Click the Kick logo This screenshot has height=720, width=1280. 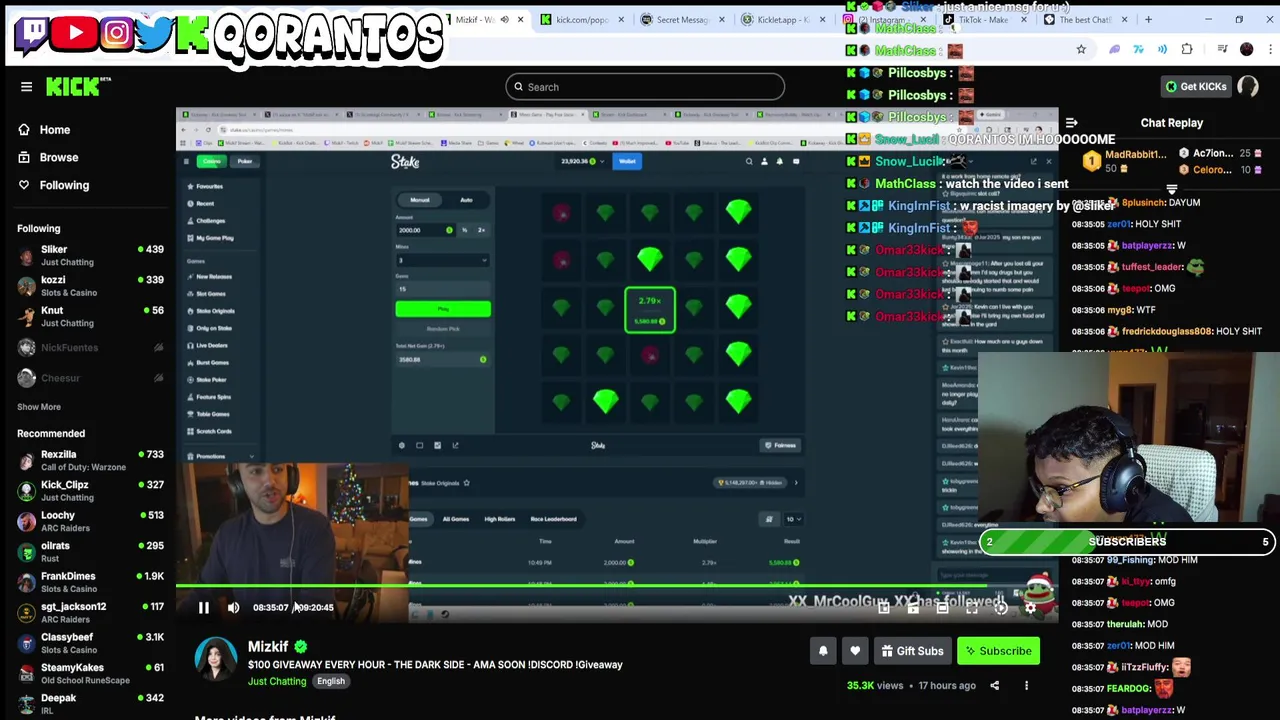pyautogui.click(x=78, y=87)
